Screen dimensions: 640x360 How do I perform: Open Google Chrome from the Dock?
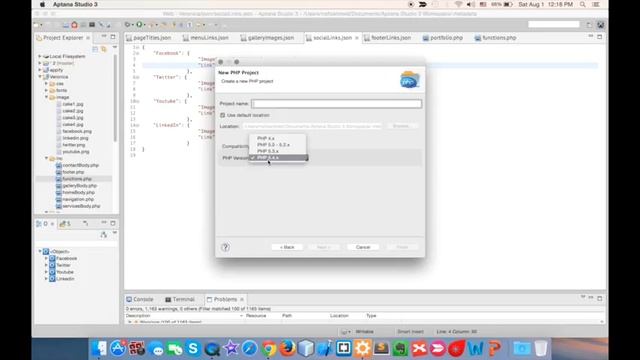click(269, 348)
